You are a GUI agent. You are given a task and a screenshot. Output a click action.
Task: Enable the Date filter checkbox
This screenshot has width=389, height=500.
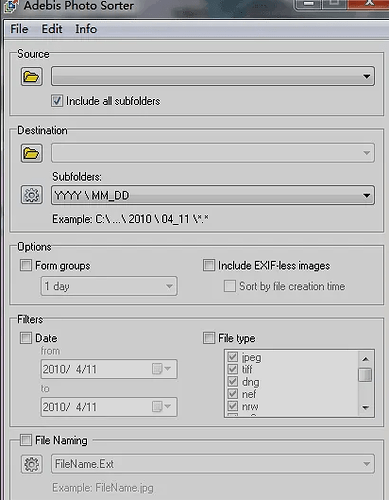26,338
